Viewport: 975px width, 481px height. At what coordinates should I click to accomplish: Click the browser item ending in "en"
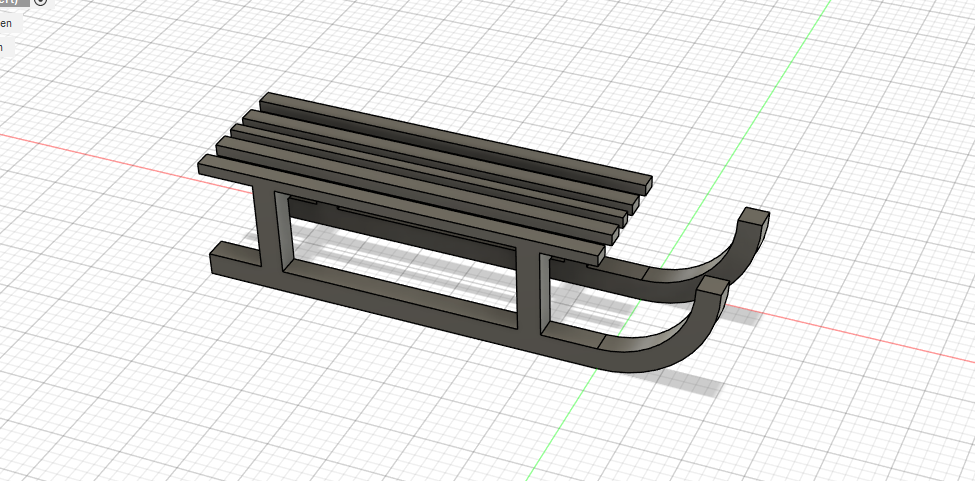click(10, 25)
